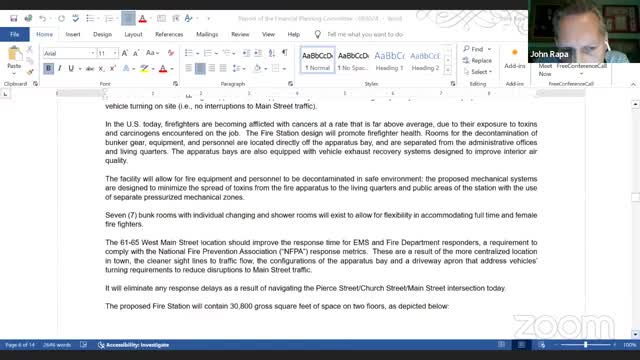Click the Increase Font Size icon

tap(125, 53)
